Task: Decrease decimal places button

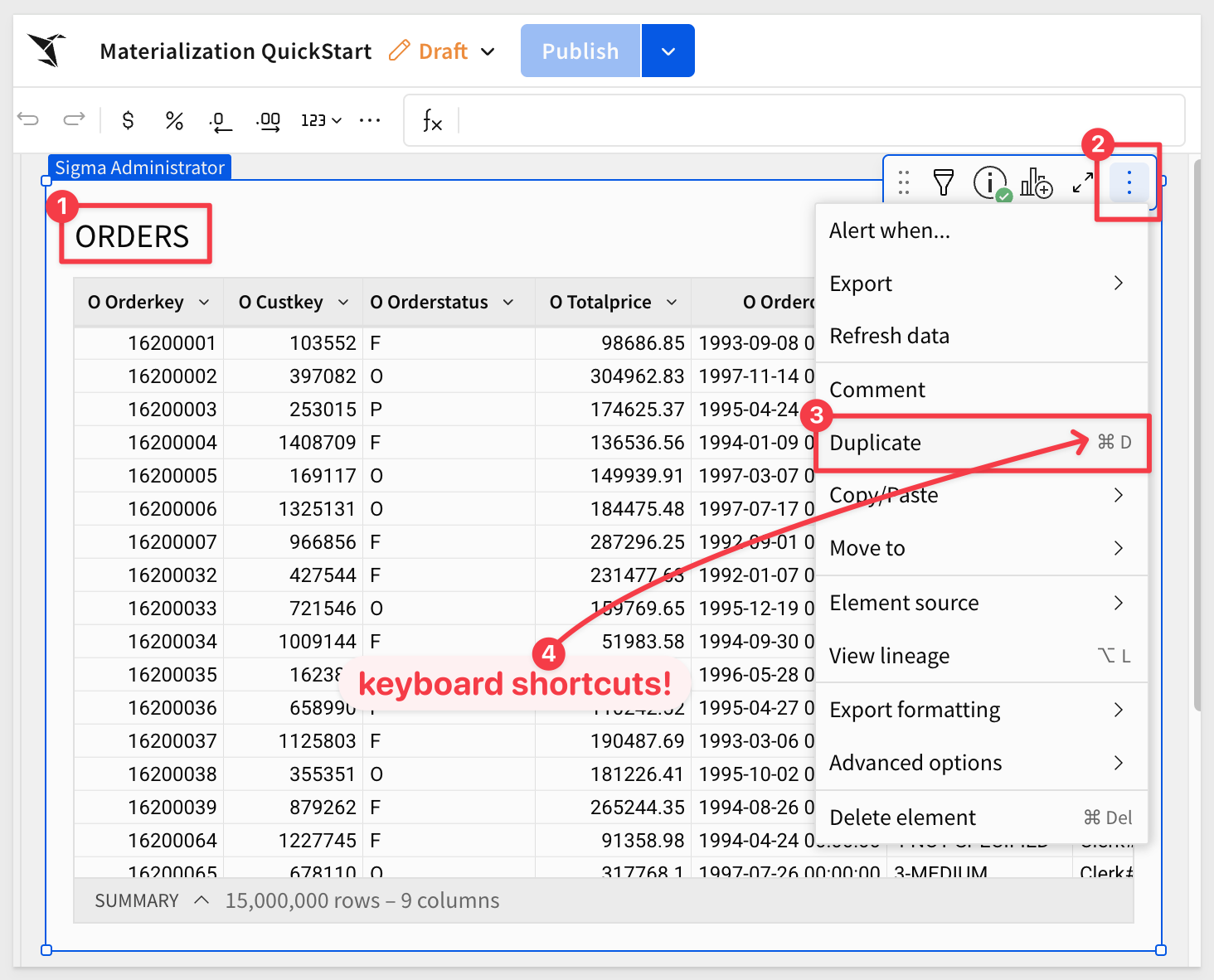Action: coord(221,121)
